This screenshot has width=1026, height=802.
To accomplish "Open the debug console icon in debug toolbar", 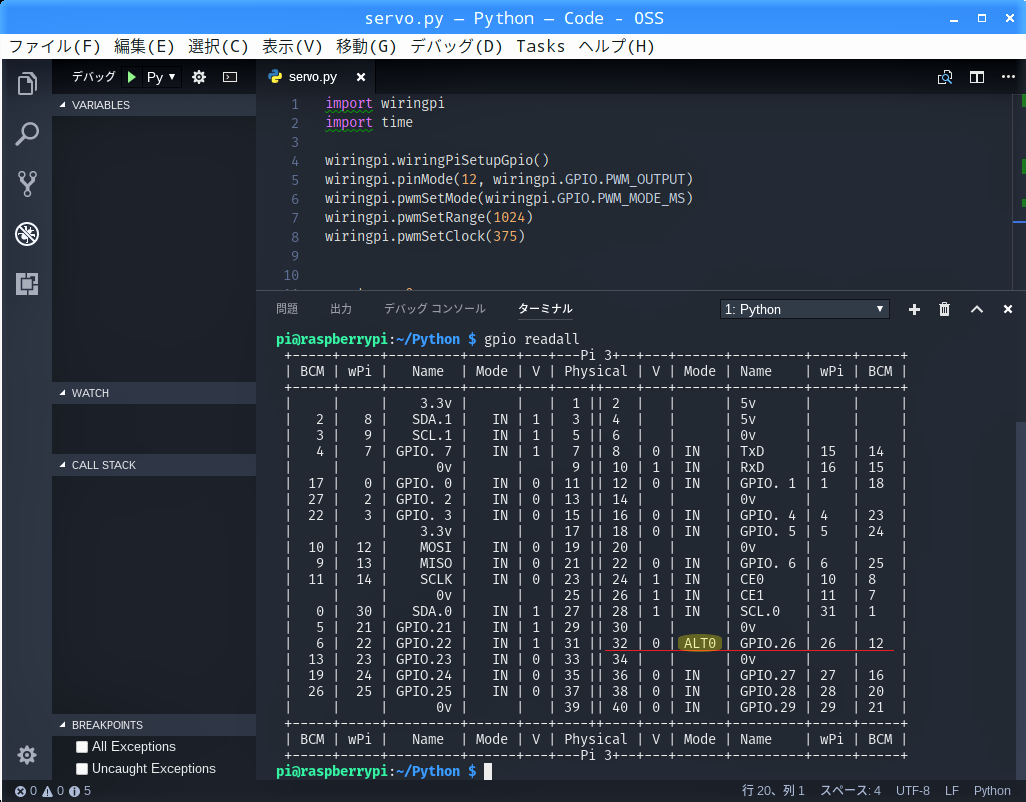I will click(230, 77).
